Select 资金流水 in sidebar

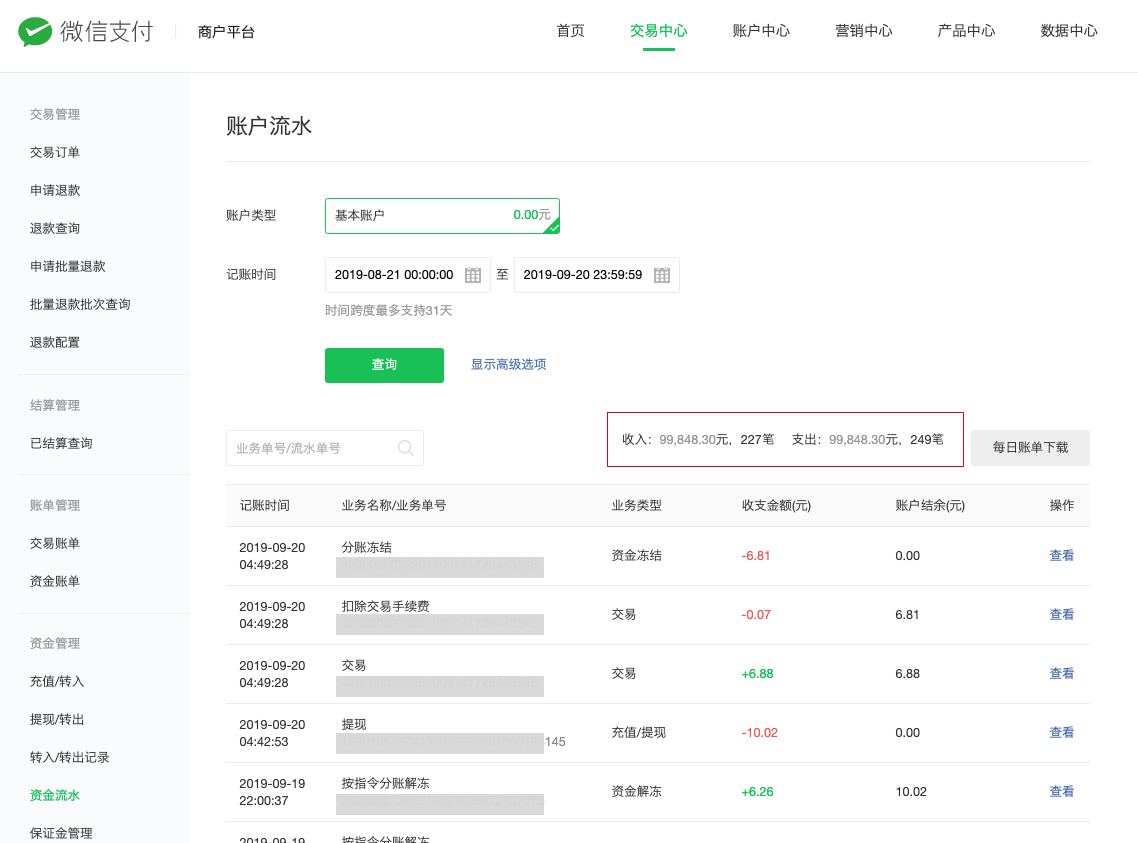click(x=54, y=795)
